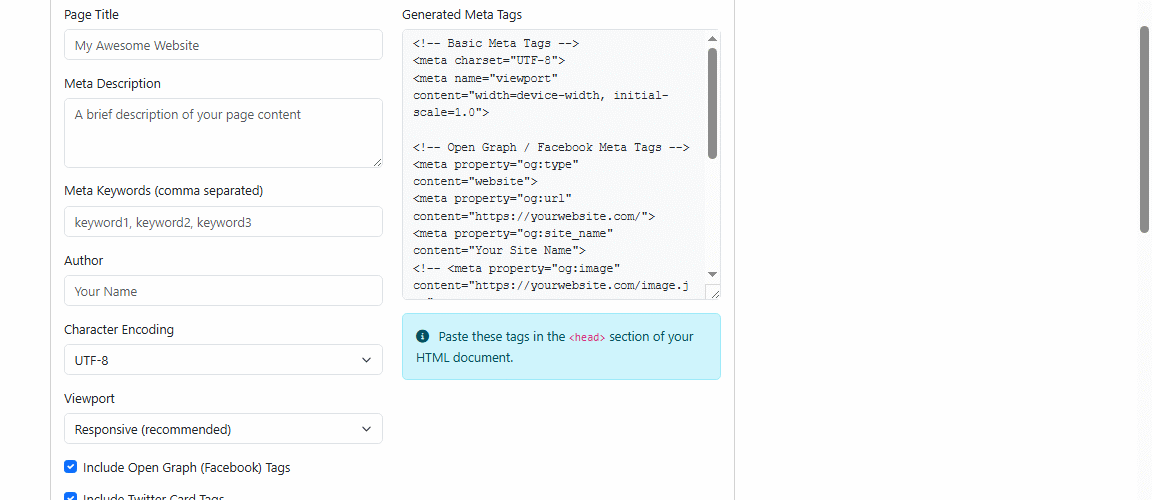Click the <head> code text in the tip
1152x500 pixels.
tap(587, 337)
